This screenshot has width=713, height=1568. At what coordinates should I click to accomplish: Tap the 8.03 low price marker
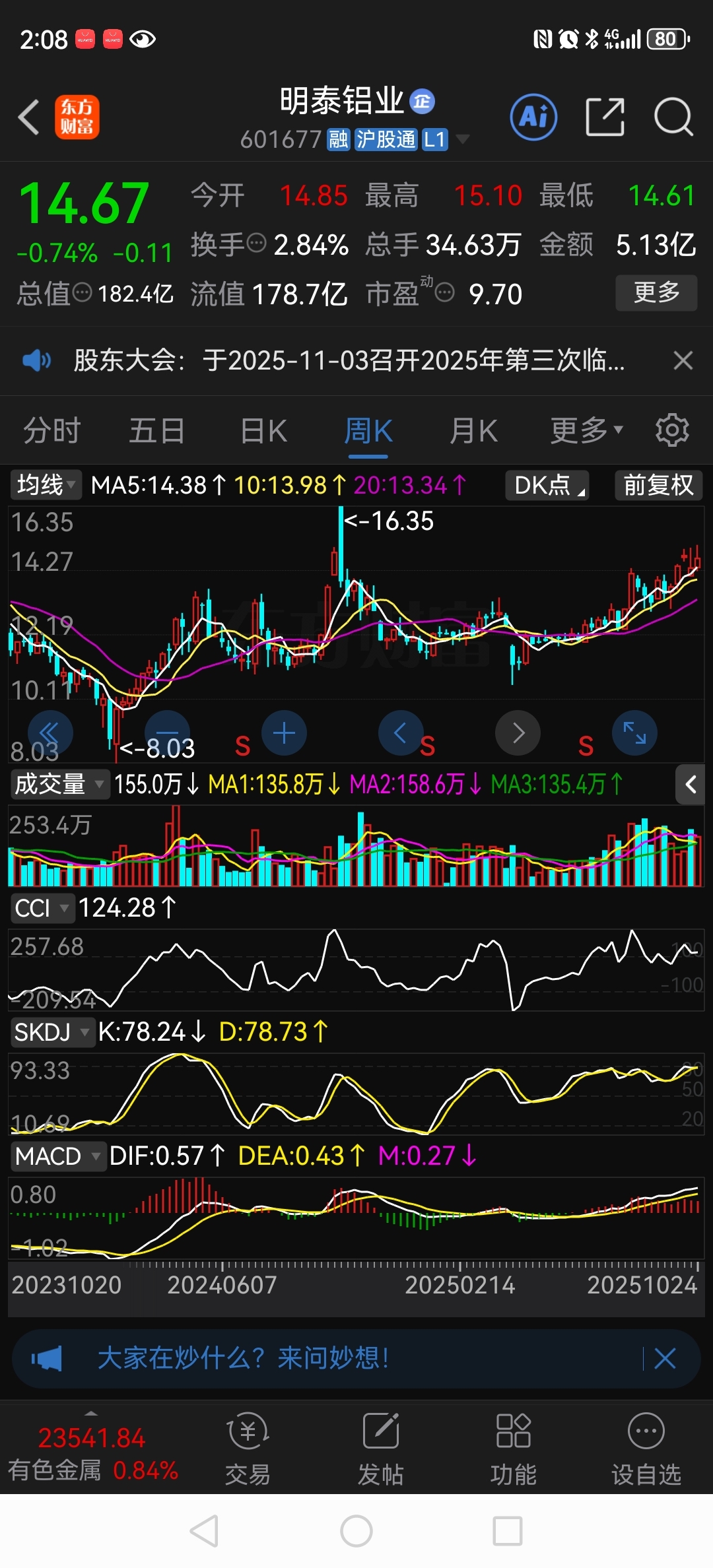[158, 748]
